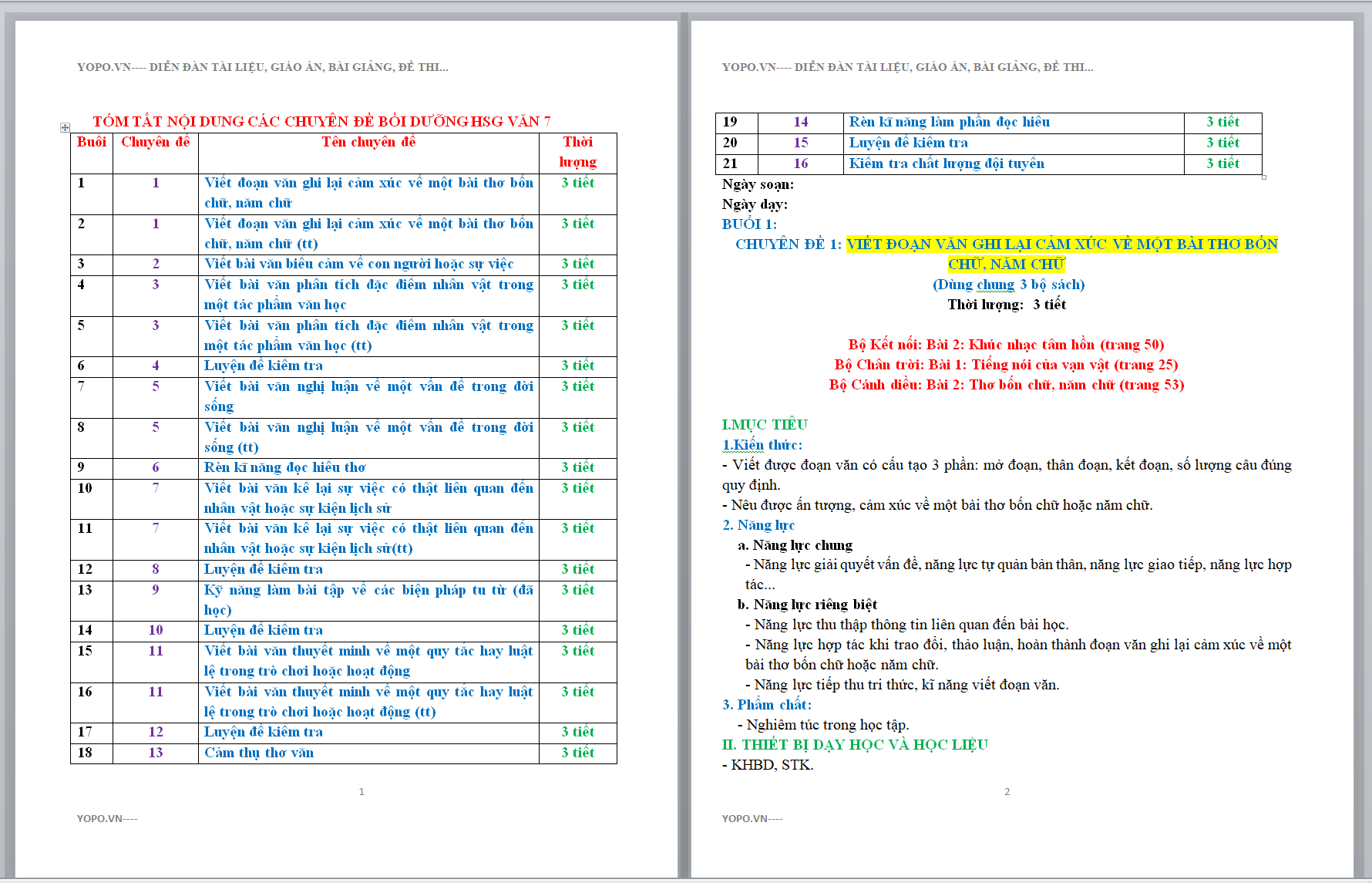Click the green "I.MỤC TIÊU" heading
The width and height of the screenshot is (1372, 883).
click(x=765, y=425)
